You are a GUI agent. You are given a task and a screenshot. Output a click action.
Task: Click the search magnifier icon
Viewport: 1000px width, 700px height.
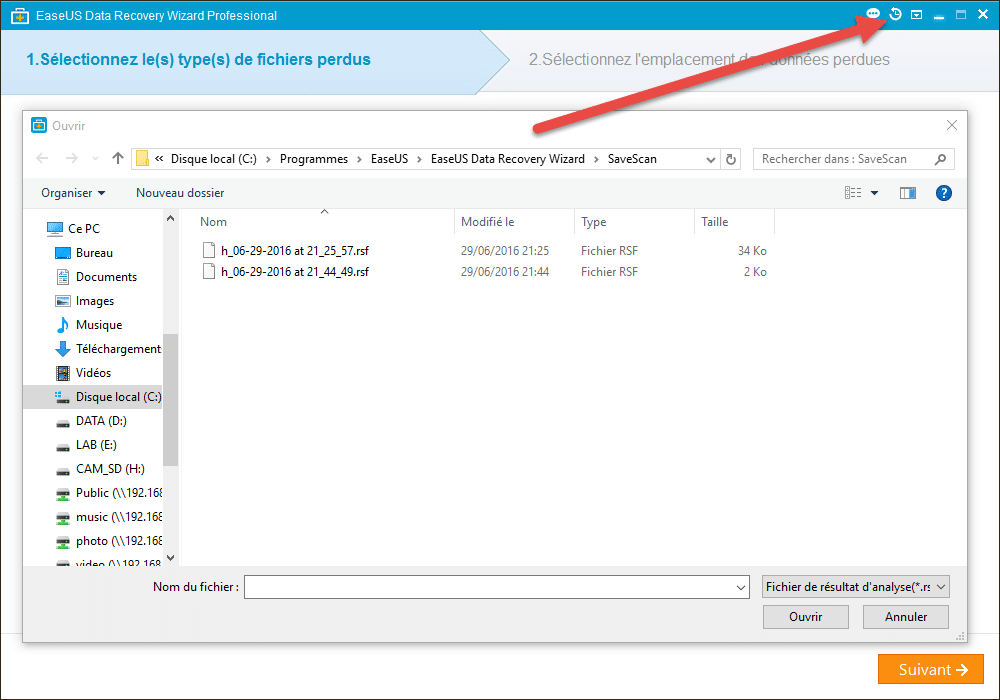tap(940, 159)
